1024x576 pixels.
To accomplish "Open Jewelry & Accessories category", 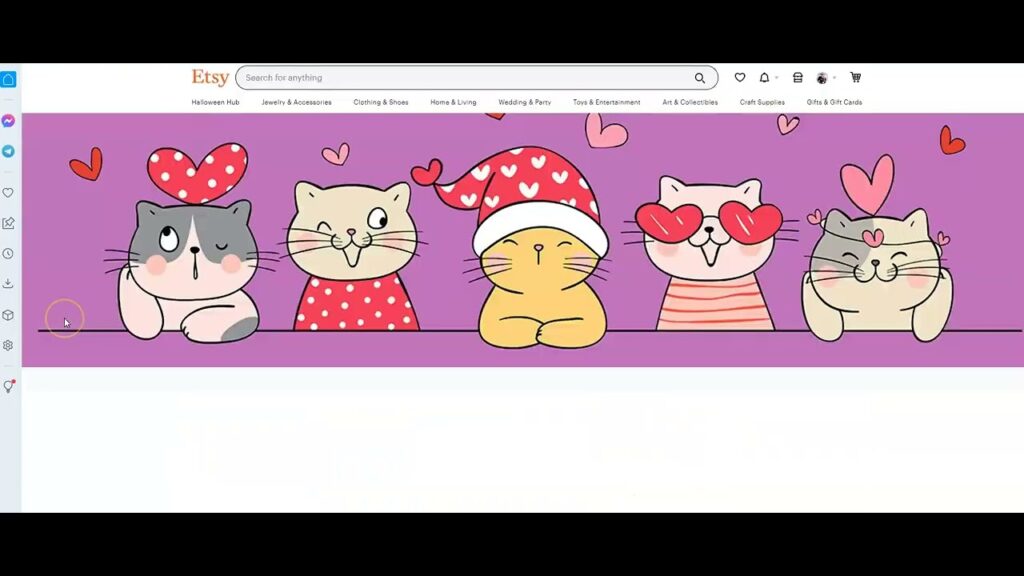I will [x=296, y=103].
